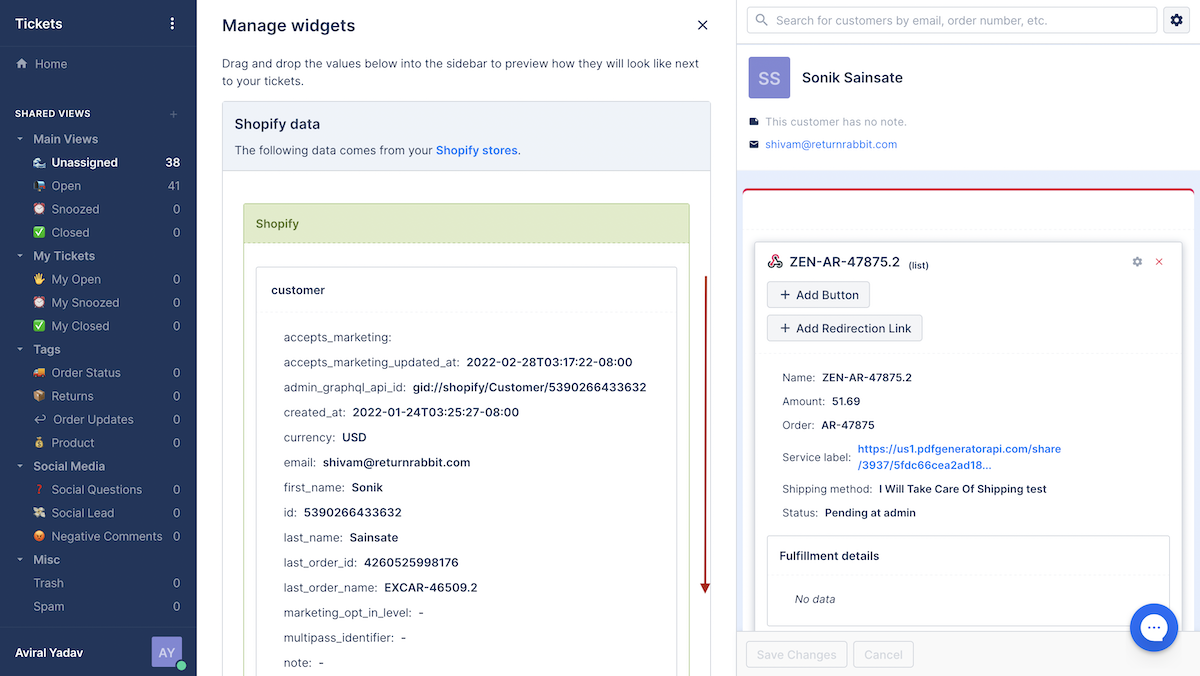
Task: Click the customer section heading
Action: click(298, 290)
